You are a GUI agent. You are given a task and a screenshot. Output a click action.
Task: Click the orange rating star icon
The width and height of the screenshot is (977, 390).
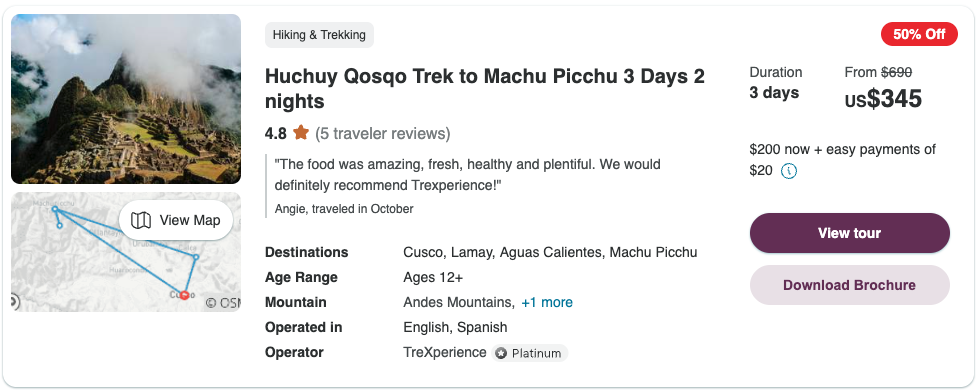point(301,133)
